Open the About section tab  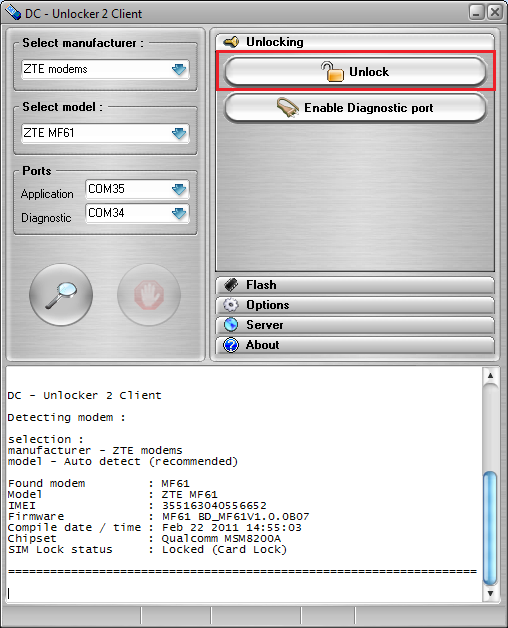(355, 345)
